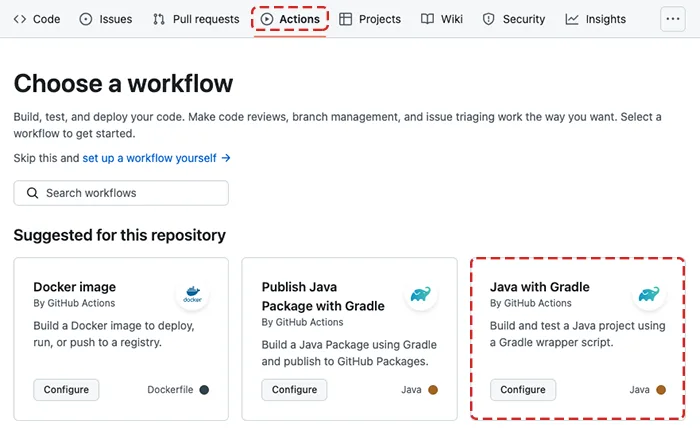This screenshot has width=700, height=428.
Task: Click the 'Publish Java Package with Gradle' title
Action: [x=323, y=296]
